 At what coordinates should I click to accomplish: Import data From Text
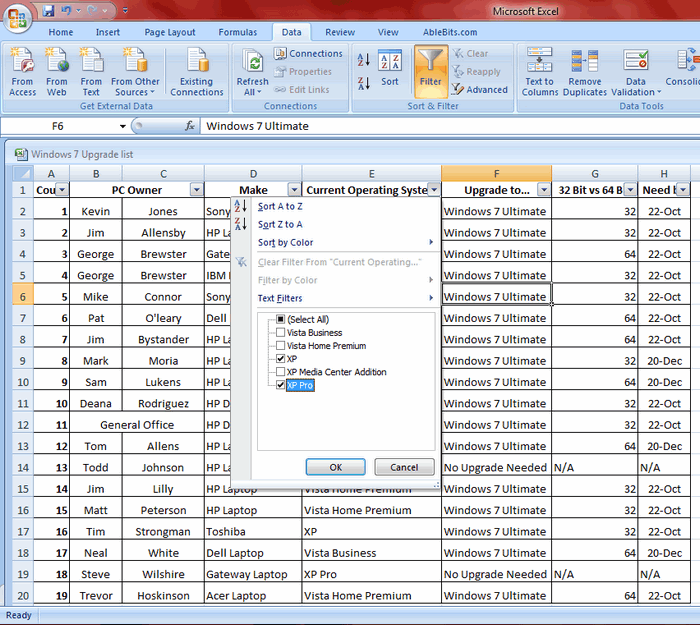click(x=91, y=72)
